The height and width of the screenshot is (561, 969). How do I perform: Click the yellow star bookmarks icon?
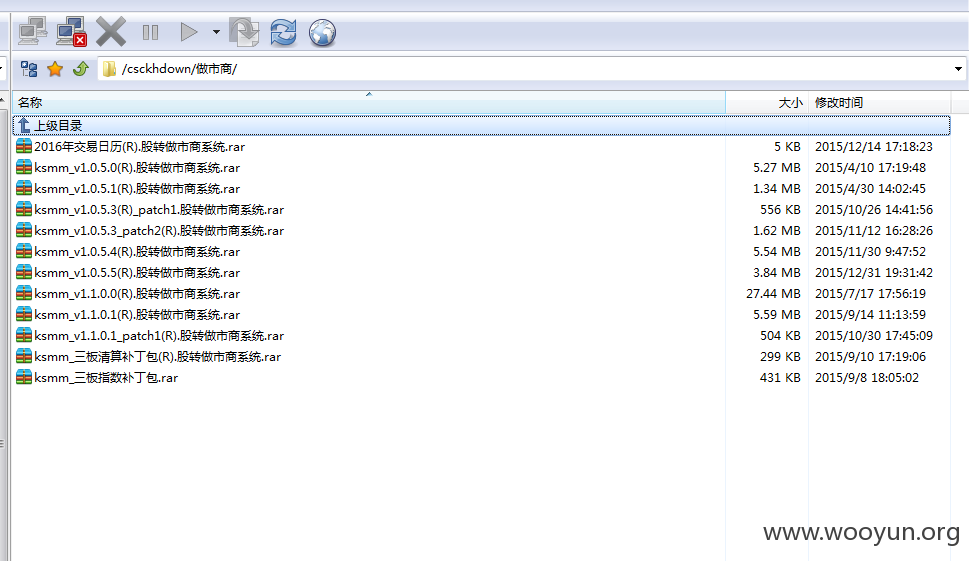pyautogui.click(x=55, y=69)
